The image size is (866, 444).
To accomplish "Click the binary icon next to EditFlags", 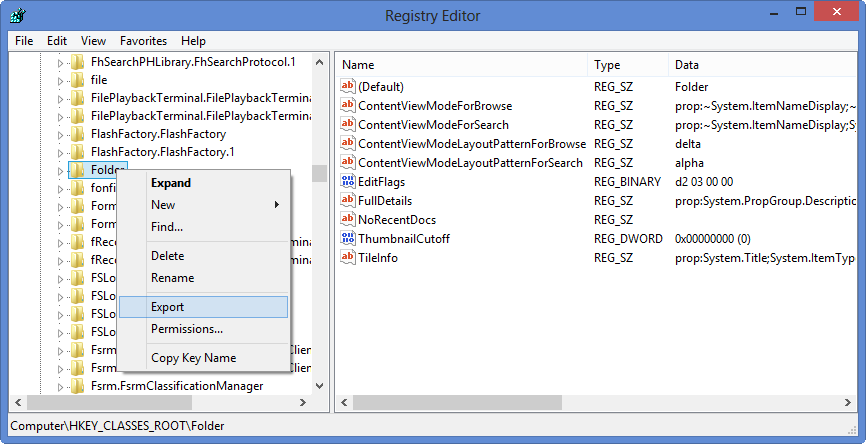I will coord(348,182).
